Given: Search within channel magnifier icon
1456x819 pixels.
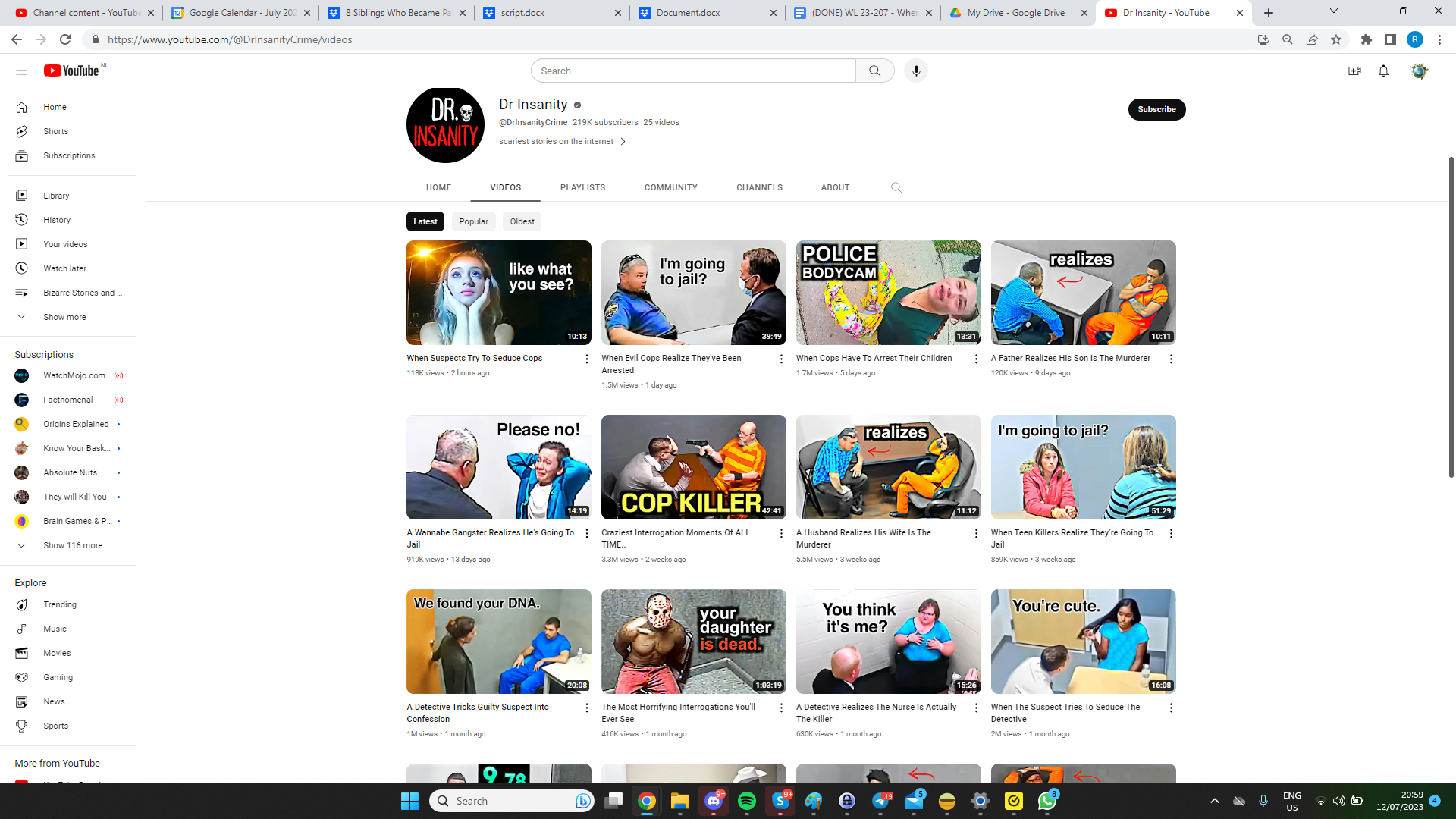Looking at the screenshot, I should coord(896,187).
